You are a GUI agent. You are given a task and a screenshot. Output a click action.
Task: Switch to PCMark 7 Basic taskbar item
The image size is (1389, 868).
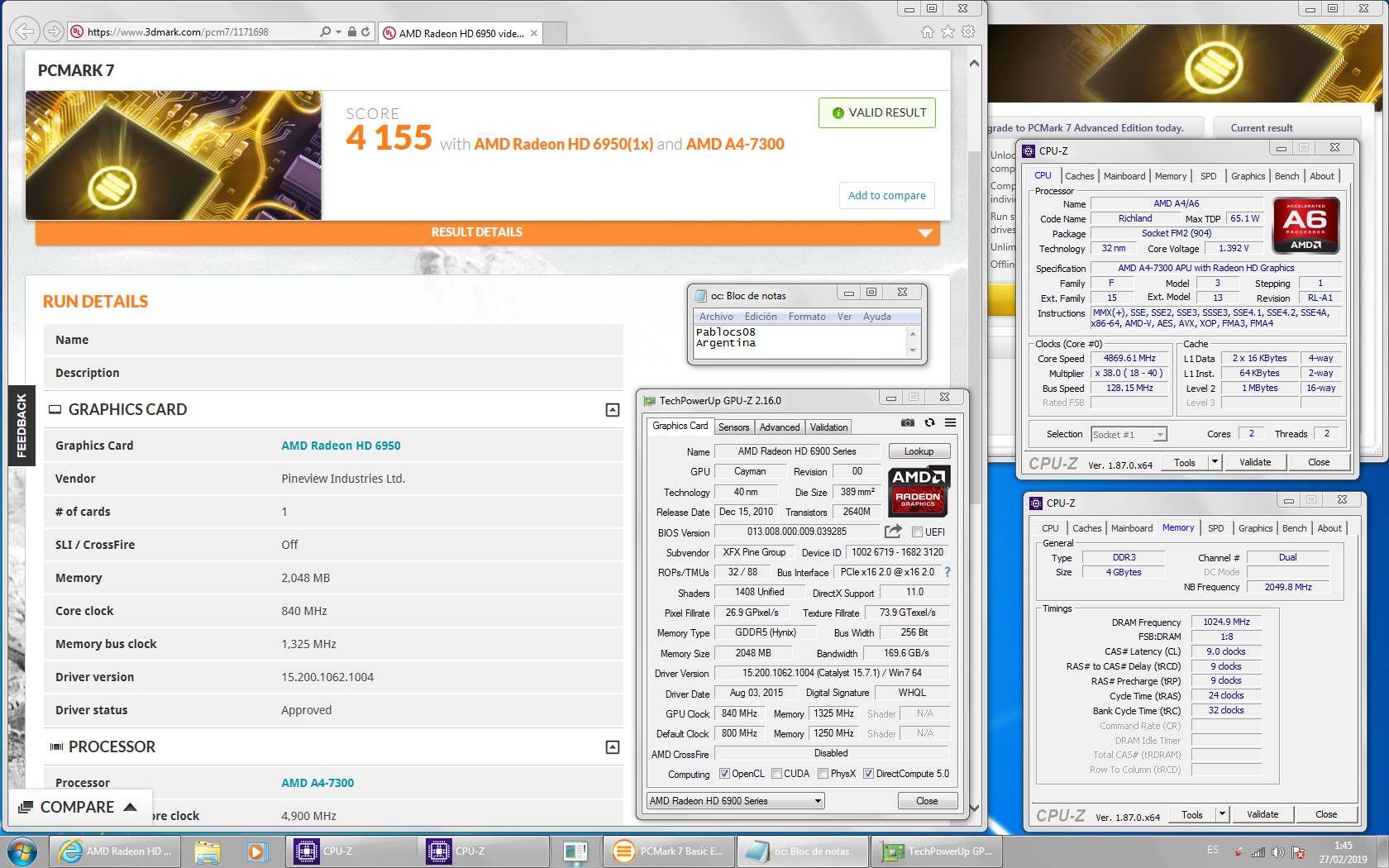pyautogui.click(x=668, y=851)
